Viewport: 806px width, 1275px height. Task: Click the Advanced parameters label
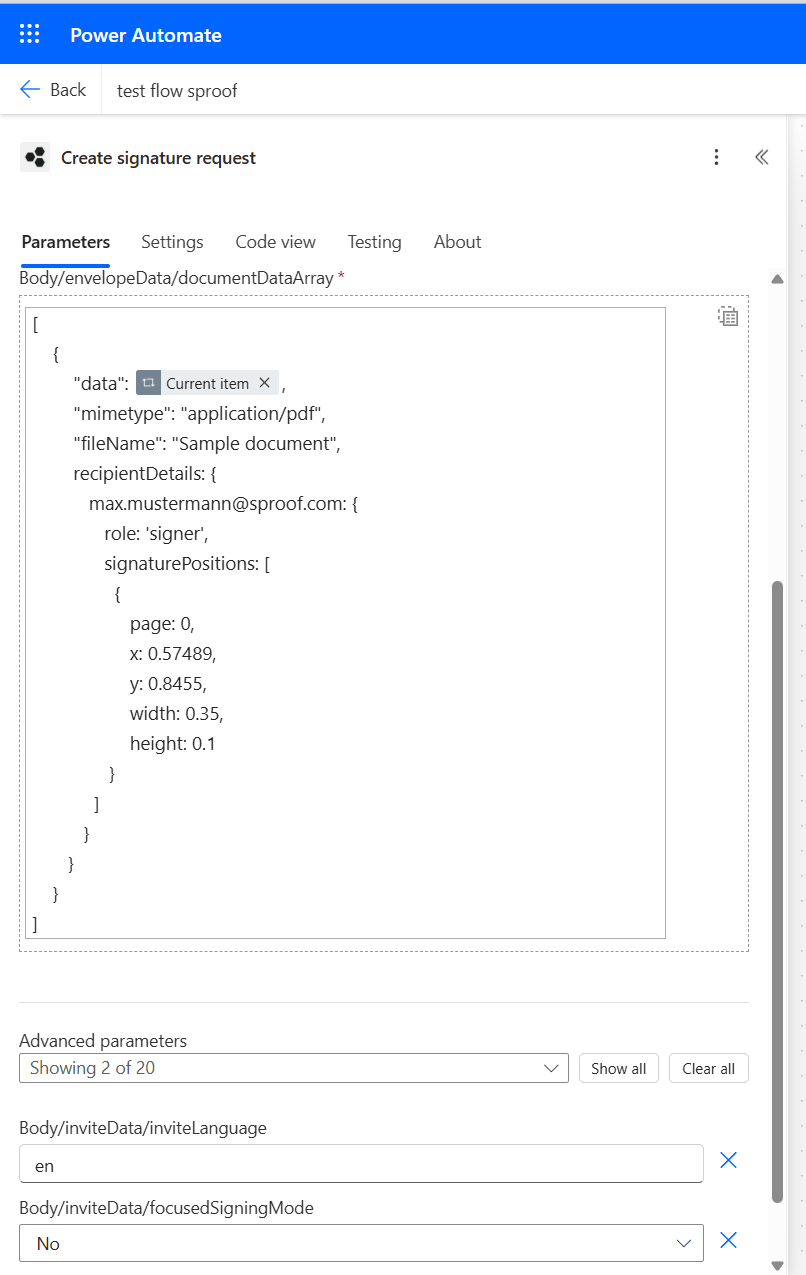tap(103, 1040)
